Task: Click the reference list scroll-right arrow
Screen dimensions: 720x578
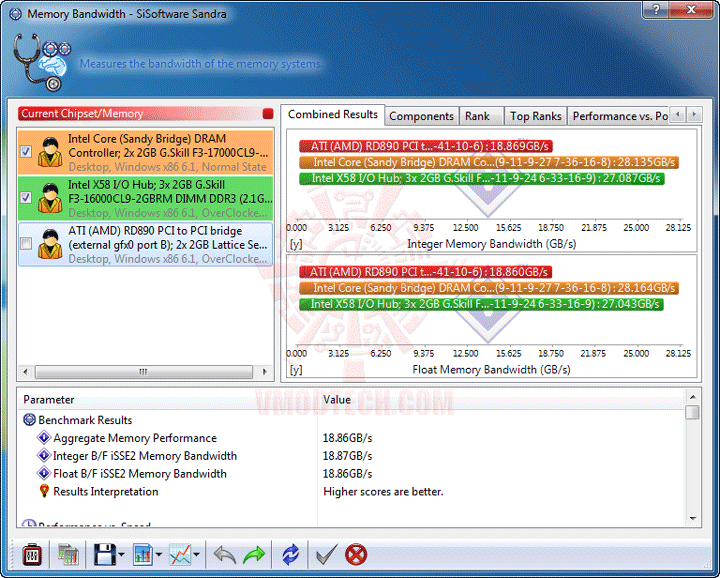Action: tap(264, 372)
